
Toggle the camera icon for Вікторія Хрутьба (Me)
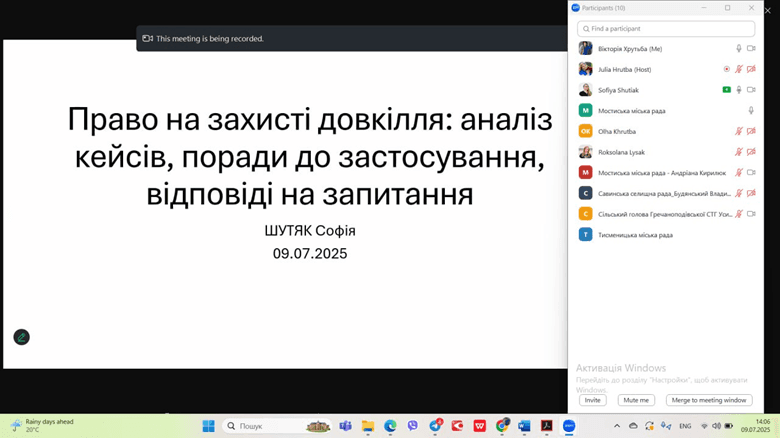pyautogui.click(x=751, y=48)
